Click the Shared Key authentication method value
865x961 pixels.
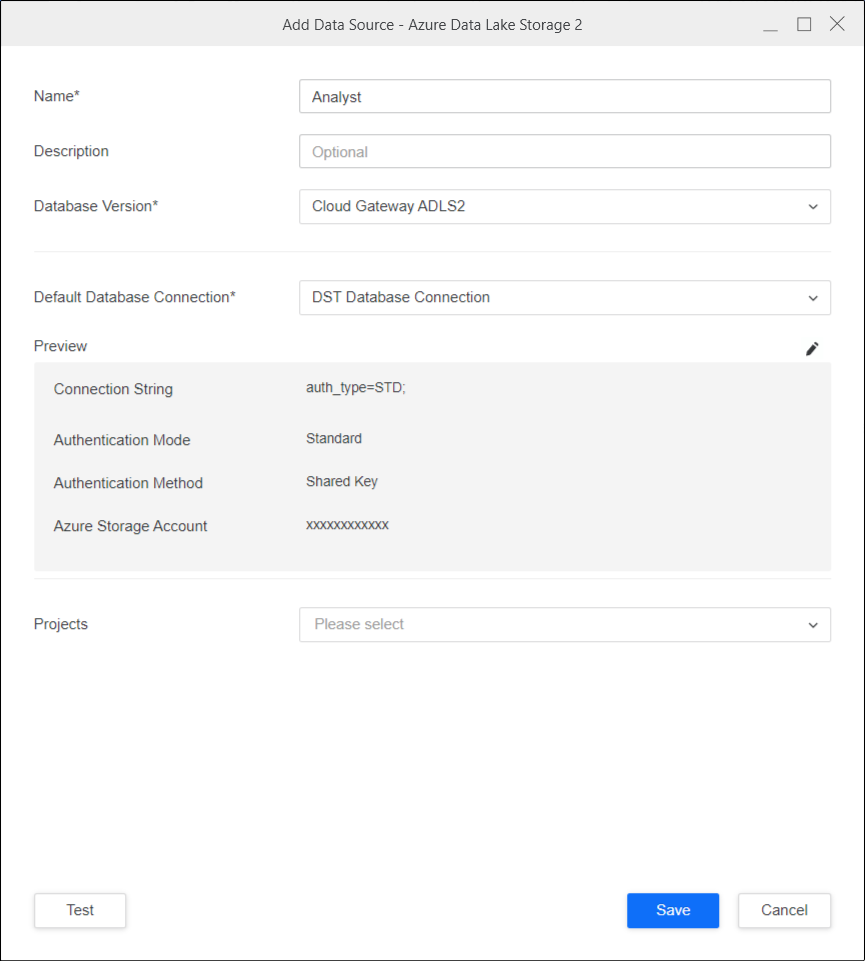(342, 481)
